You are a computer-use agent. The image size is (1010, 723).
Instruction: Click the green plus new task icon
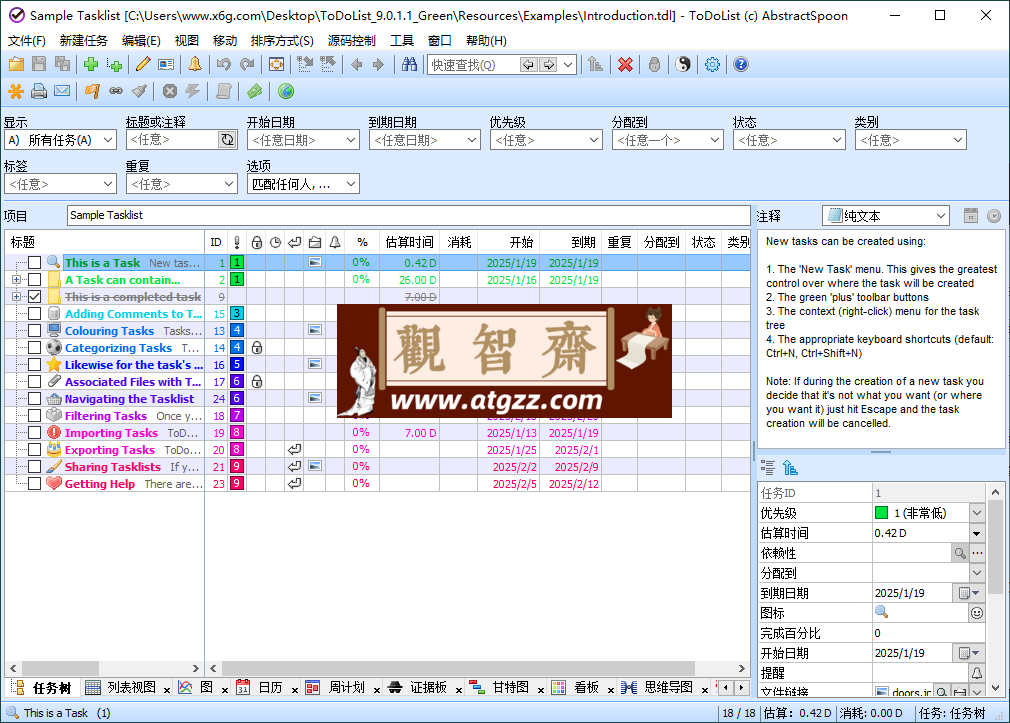coord(91,64)
